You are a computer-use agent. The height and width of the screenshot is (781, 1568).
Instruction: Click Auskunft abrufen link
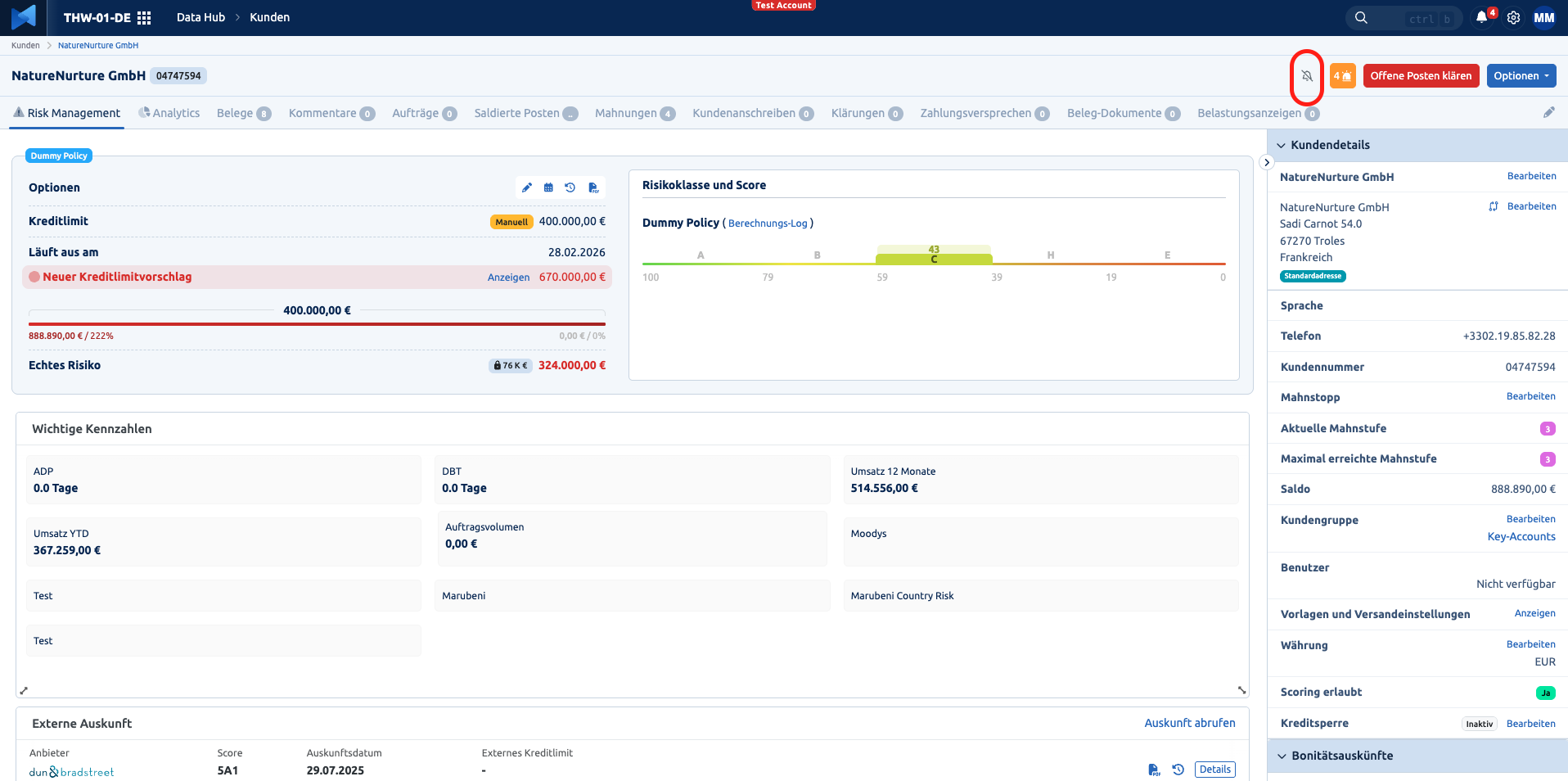[1190, 723]
